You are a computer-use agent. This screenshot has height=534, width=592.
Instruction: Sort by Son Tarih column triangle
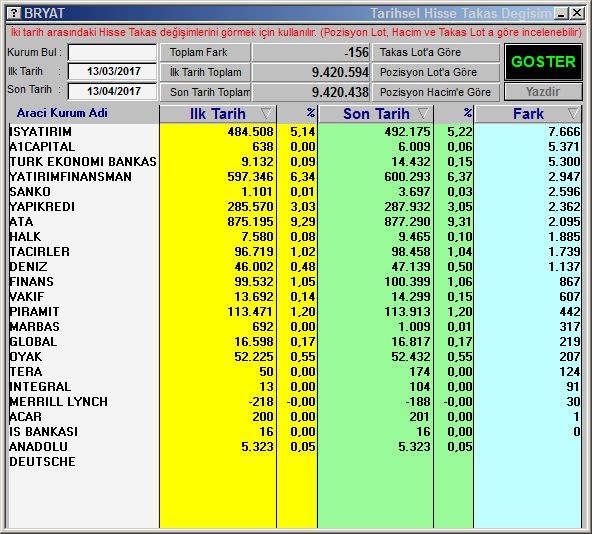[424, 113]
